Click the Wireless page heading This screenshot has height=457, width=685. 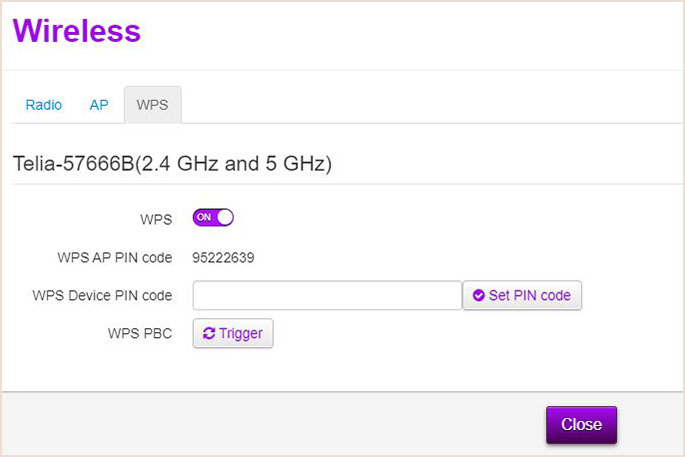pos(77,31)
